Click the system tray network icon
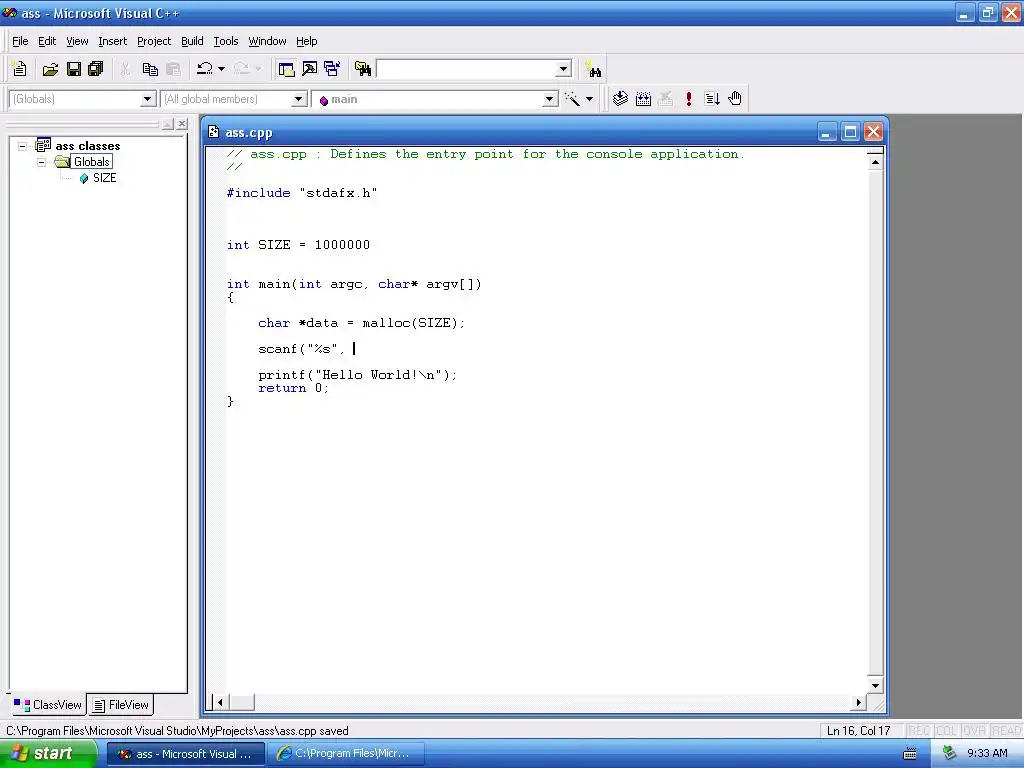This screenshot has height=768, width=1024. [950, 754]
